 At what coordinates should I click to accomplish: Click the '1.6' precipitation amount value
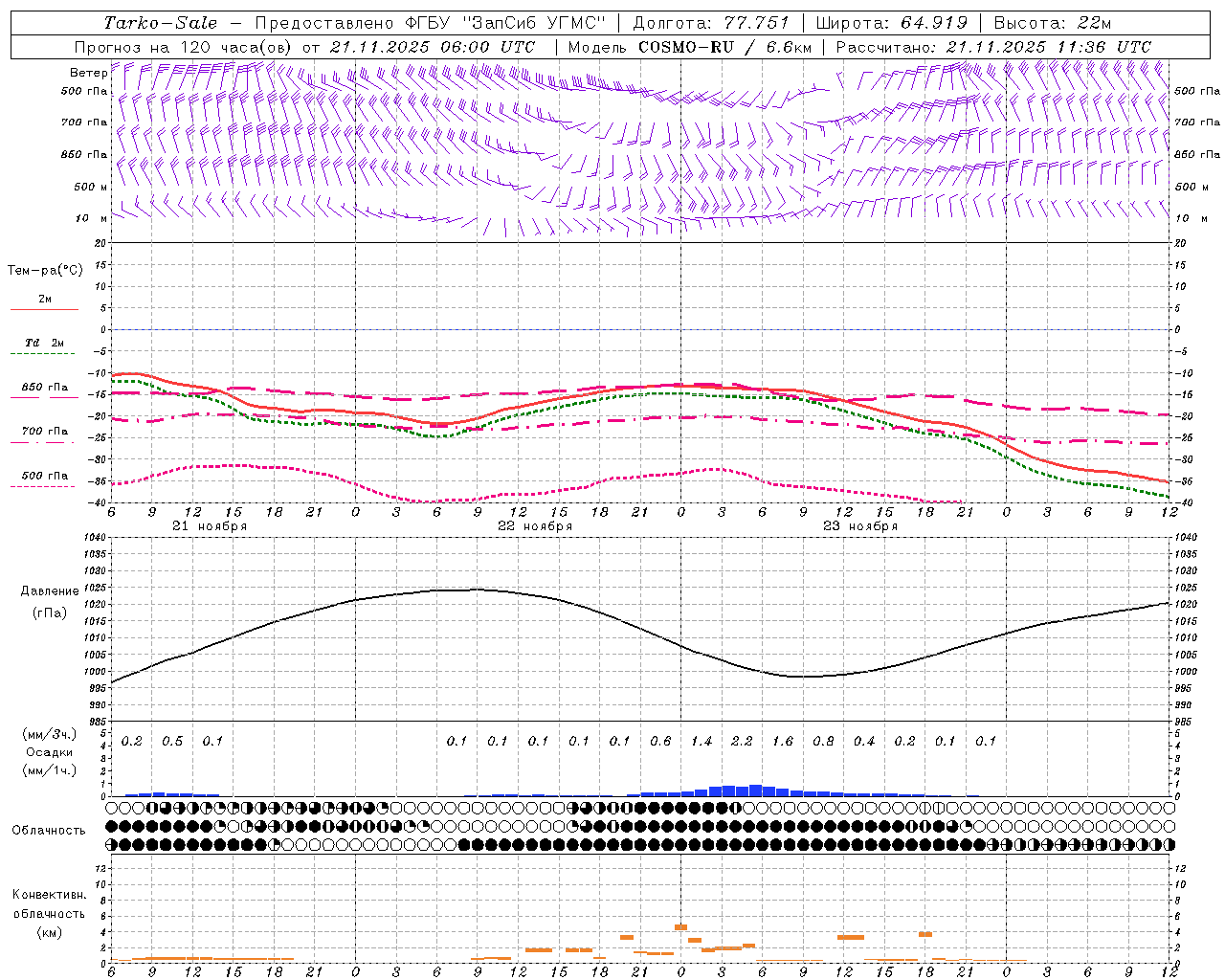click(783, 741)
